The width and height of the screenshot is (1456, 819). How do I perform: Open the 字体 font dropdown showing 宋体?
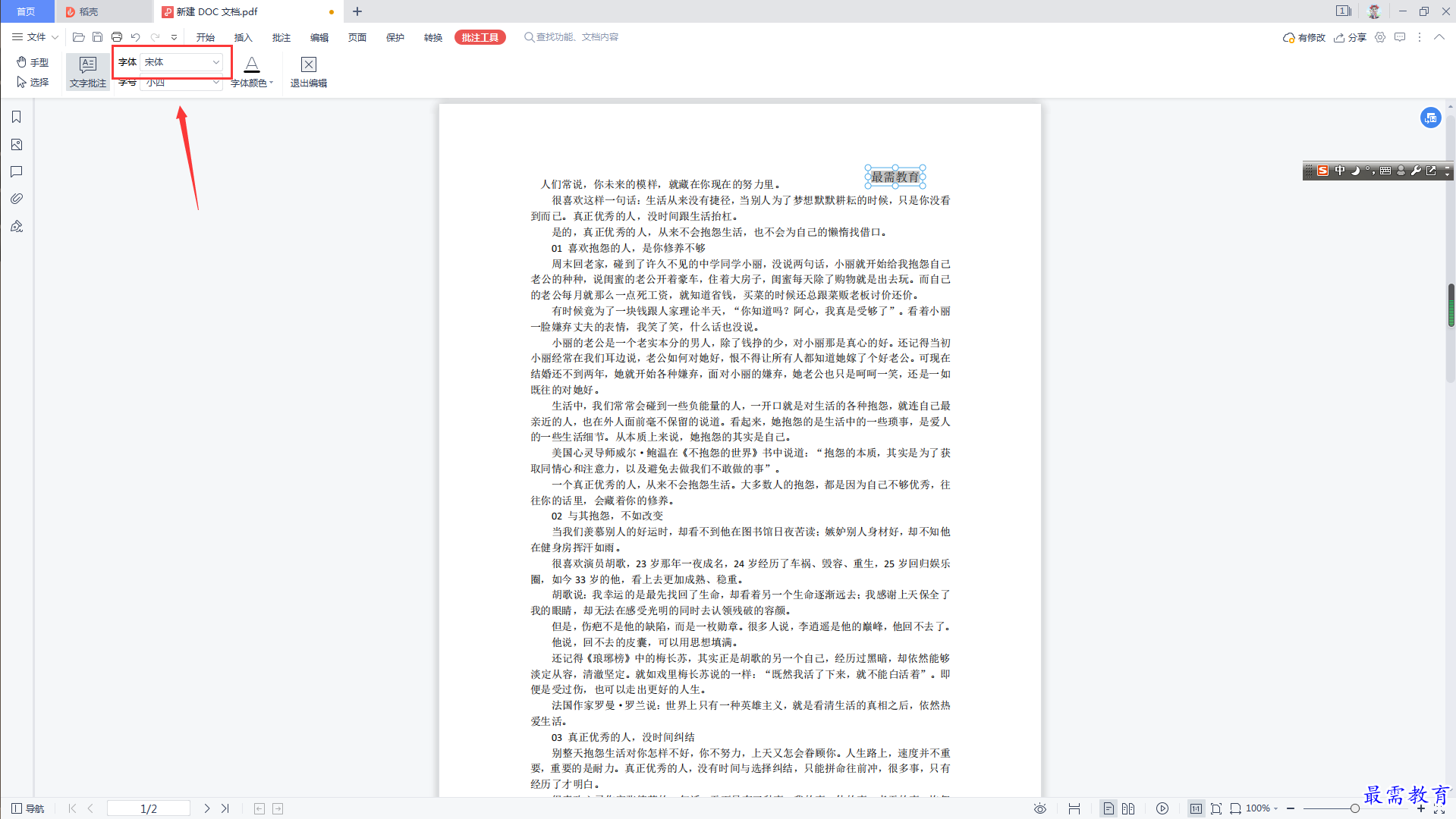coord(181,62)
